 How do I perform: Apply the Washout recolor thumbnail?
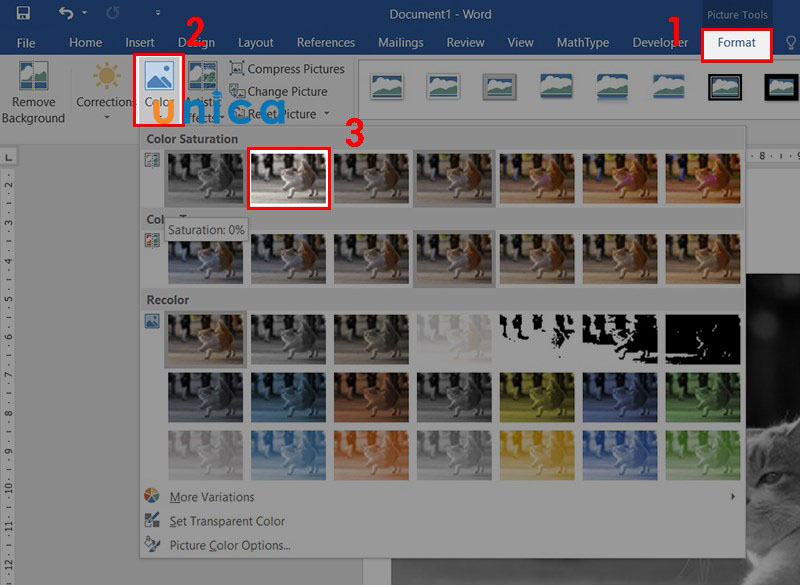(454, 339)
